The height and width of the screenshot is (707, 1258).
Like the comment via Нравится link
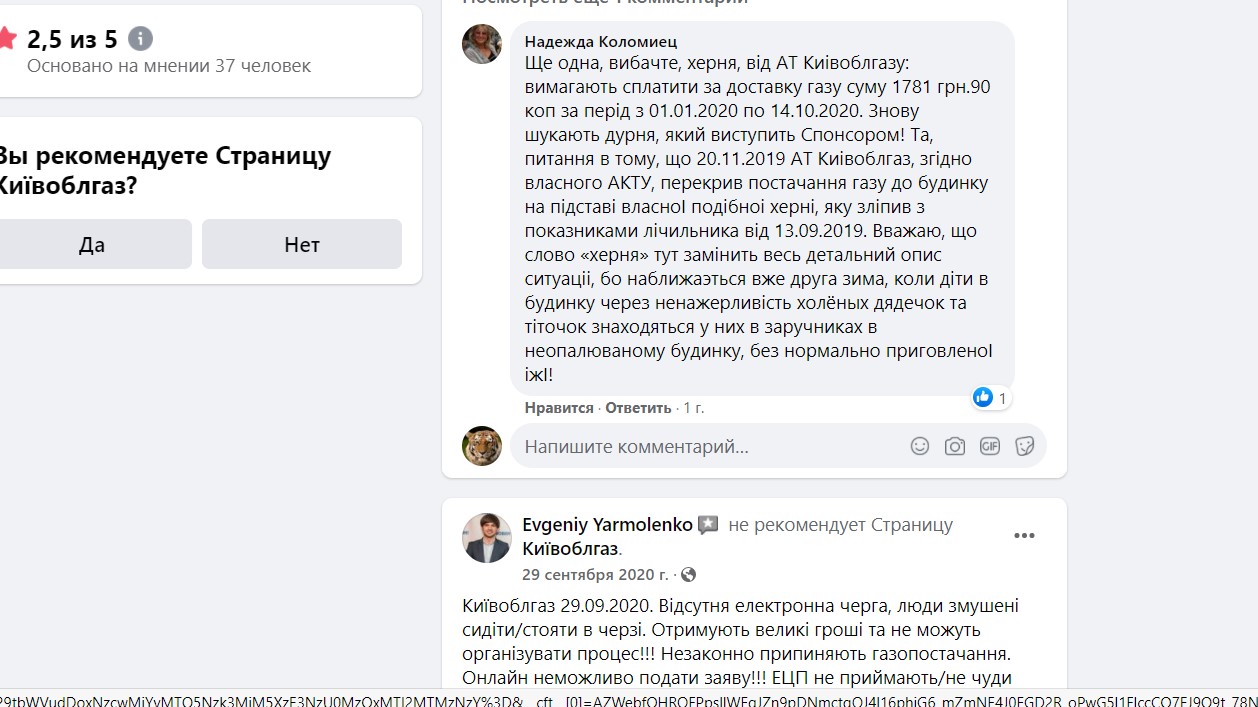[x=559, y=408]
